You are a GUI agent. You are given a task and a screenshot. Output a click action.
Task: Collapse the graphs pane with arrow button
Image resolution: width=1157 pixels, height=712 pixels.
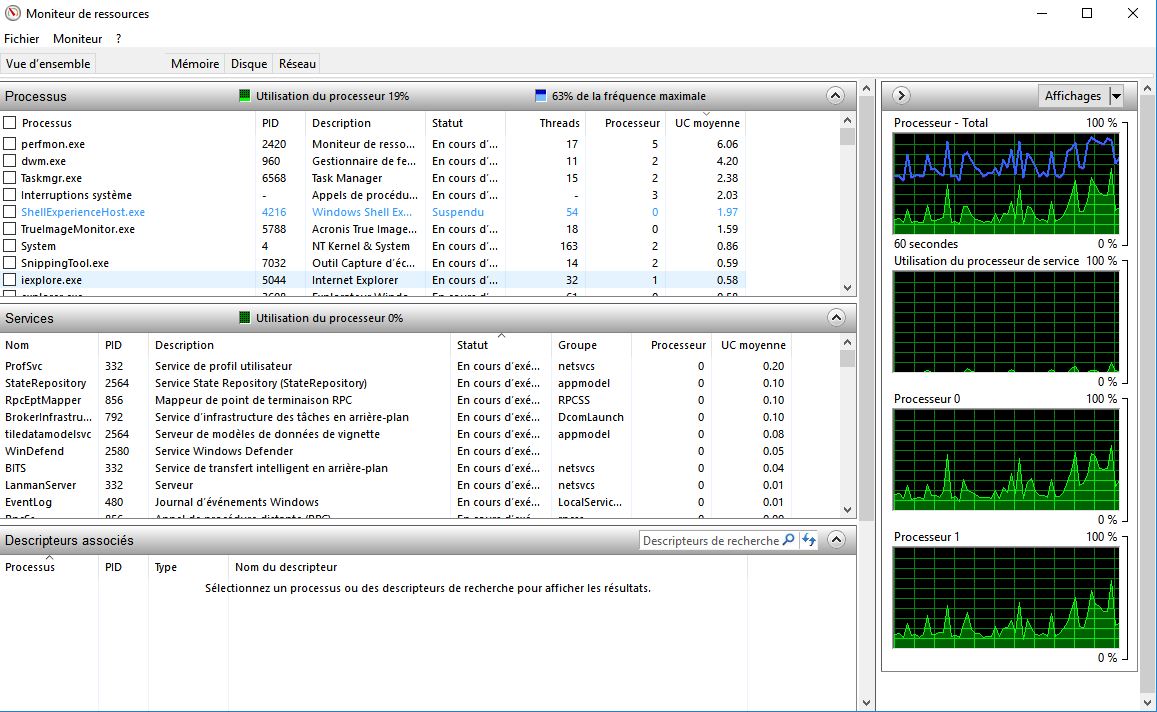pyautogui.click(x=901, y=95)
